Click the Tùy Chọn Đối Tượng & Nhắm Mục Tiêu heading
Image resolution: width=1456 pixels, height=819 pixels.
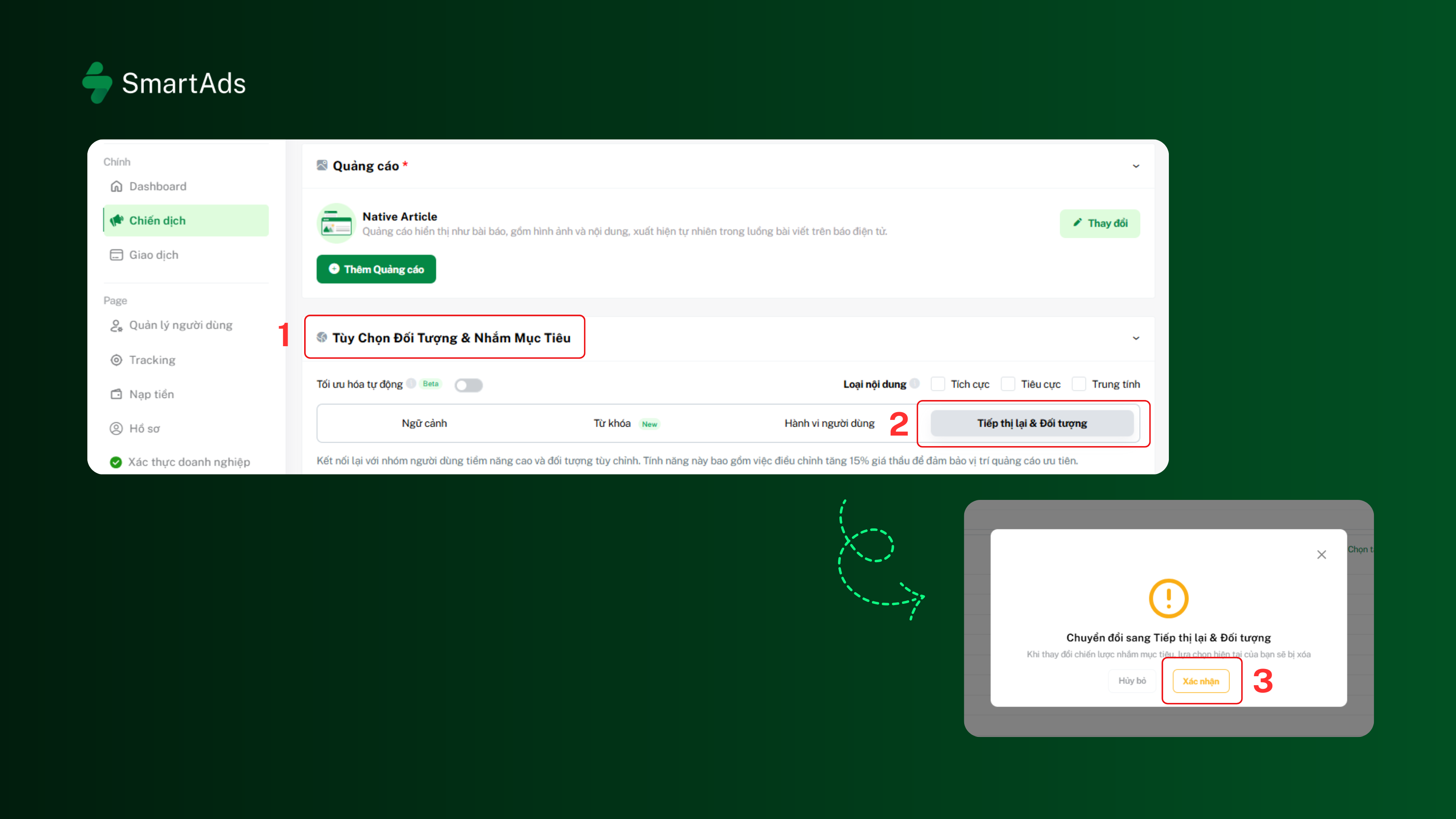pyautogui.click(x=452, y=337)
